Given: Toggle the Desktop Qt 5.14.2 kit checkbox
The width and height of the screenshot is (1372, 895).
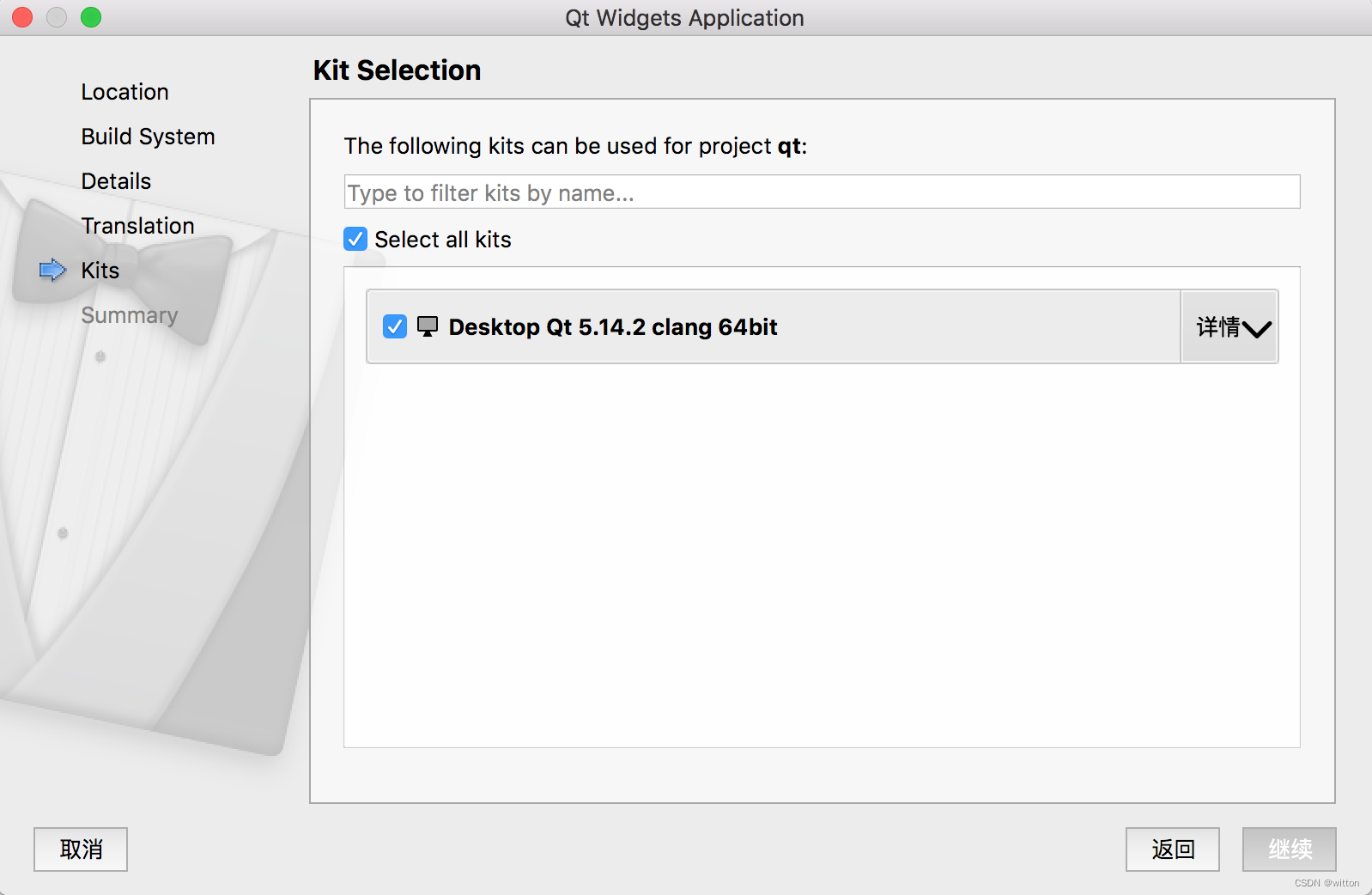Looking at the screenshot, I should (x=395, y=326).
